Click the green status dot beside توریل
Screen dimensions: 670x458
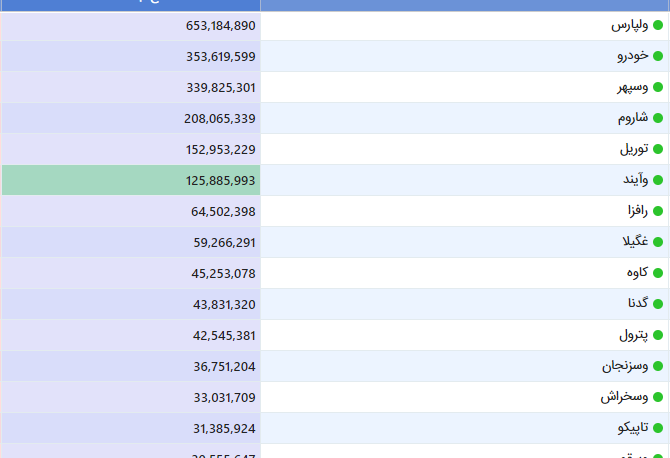point(658,149)
